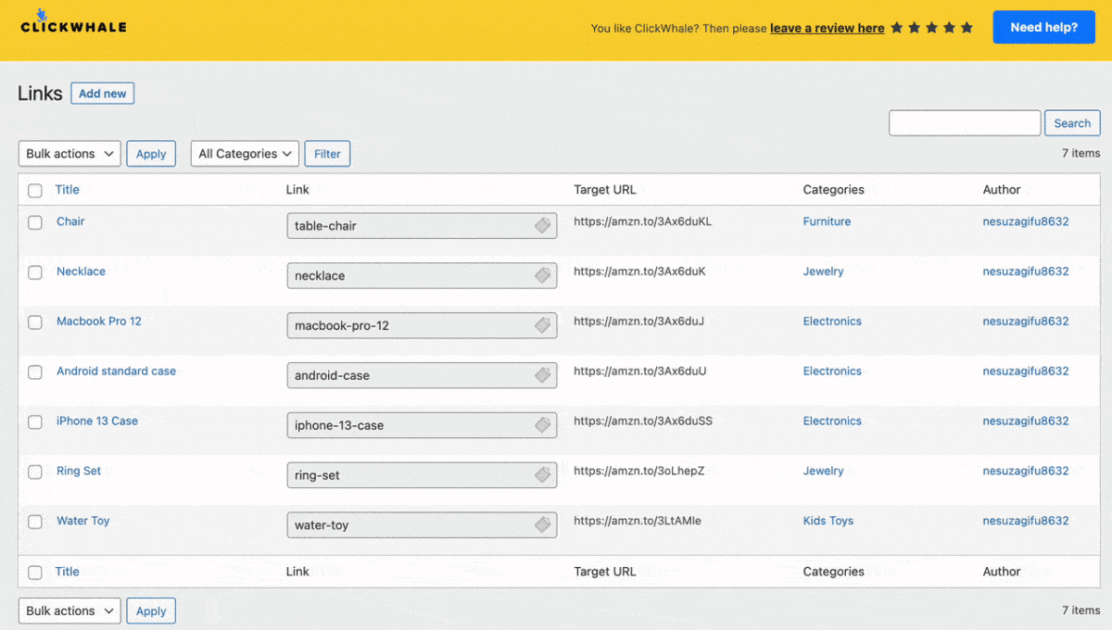Open Jewelry category in Necklace row
1112x630 pixels.
coord(823,271)
